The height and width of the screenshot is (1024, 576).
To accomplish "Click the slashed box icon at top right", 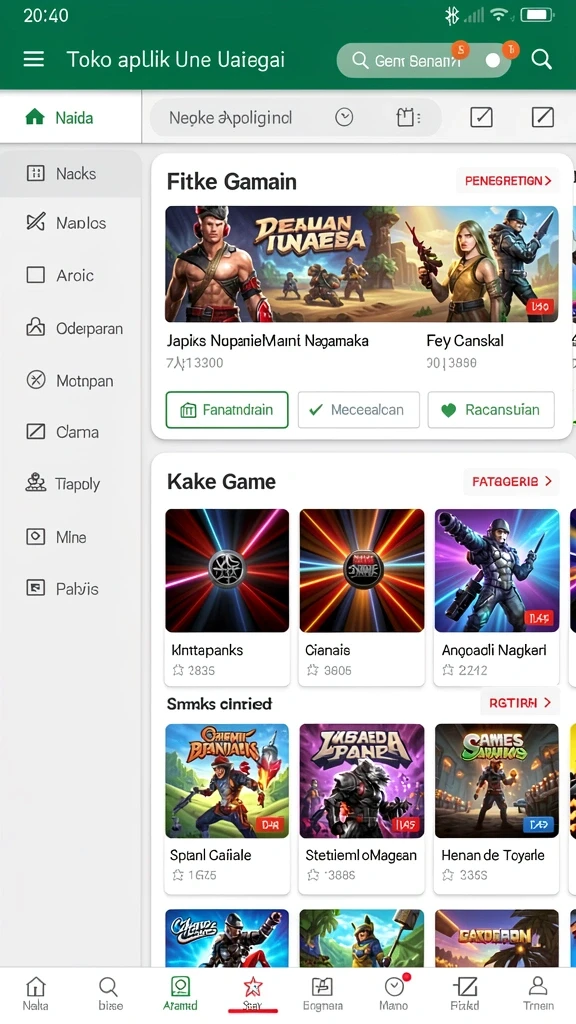I will pyautogui.click(x=543, y=117).
